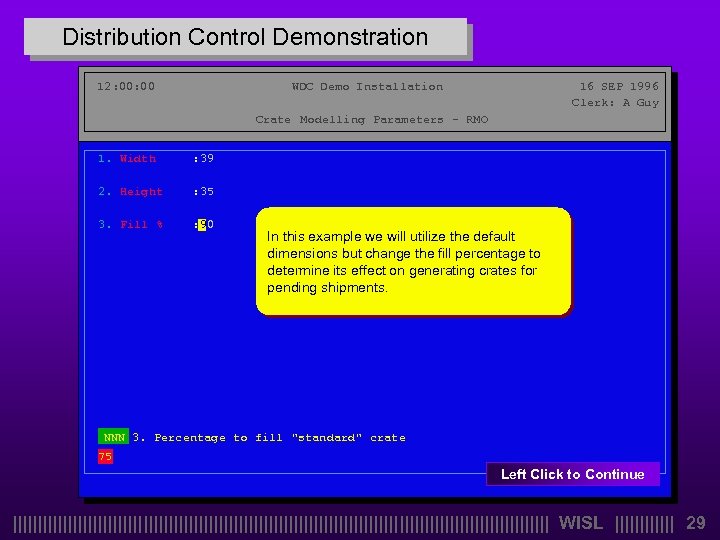This screenshot has height=540, width=720.
Task: Click the Crate Modelling Parameters - RMO title
Action: [371, 119]
